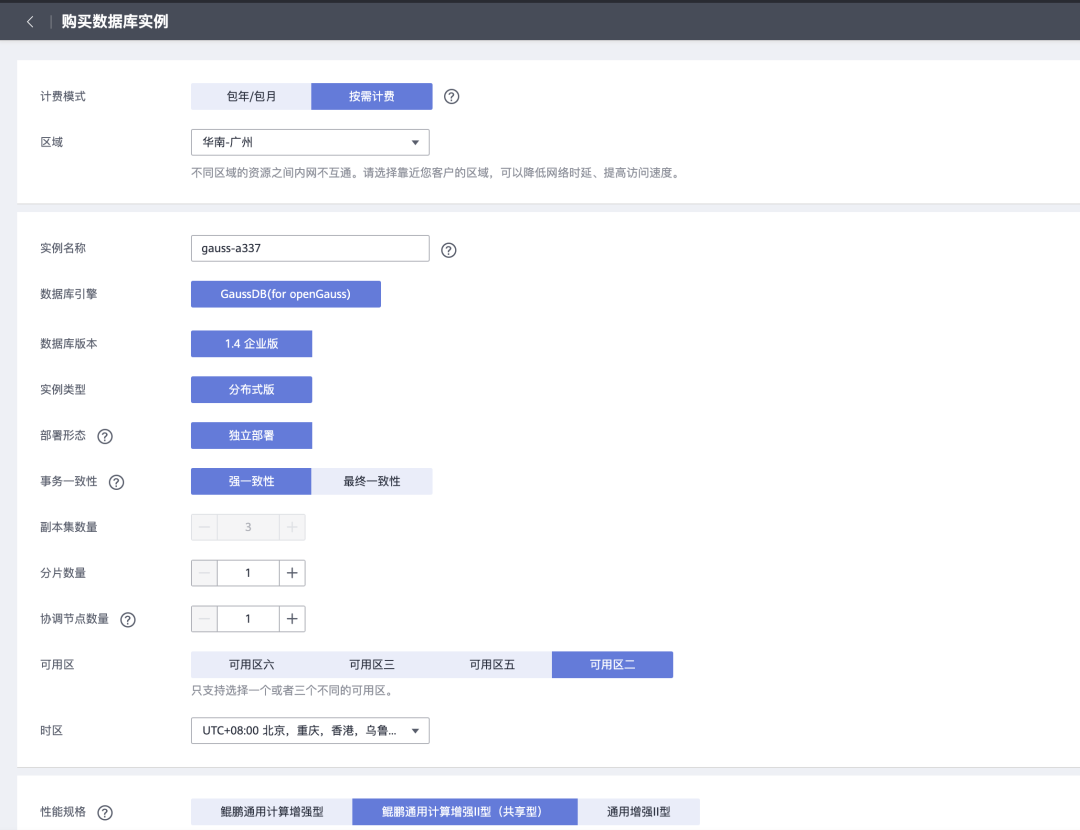This screenshot has height=830, width=1080.
Task: Switch to 鲲鹏通用计算增强型 spec tab
Action: coord(272,812)
